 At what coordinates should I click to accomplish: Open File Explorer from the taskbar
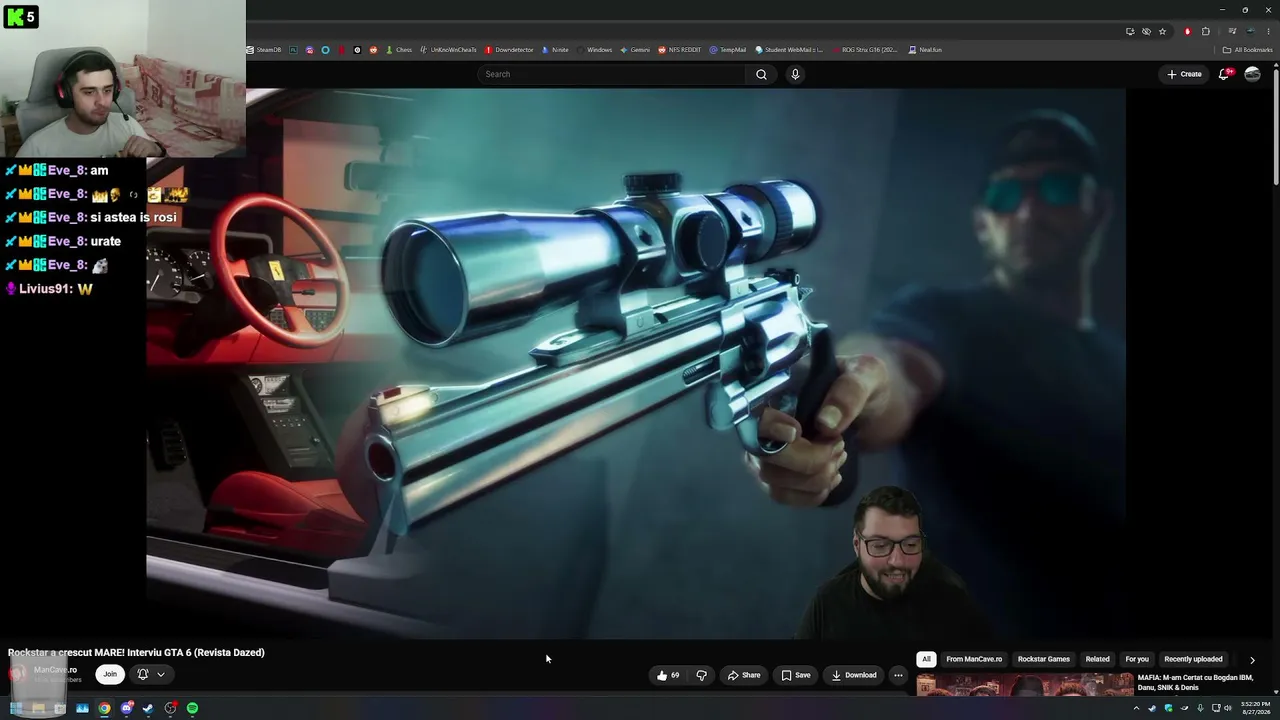(x=38, y=708)
